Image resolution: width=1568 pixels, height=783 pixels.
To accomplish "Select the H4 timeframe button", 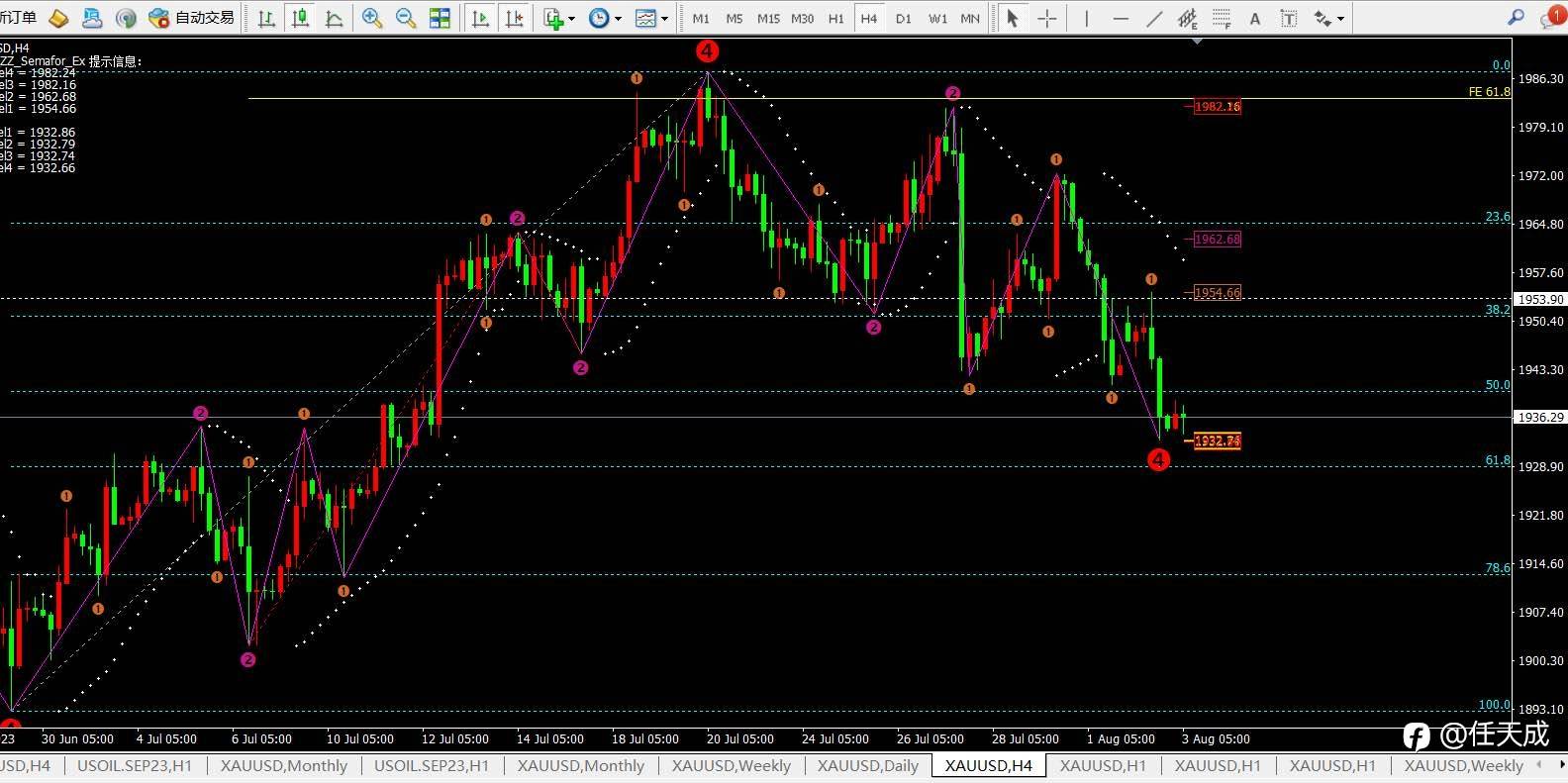I will point(868,18).
